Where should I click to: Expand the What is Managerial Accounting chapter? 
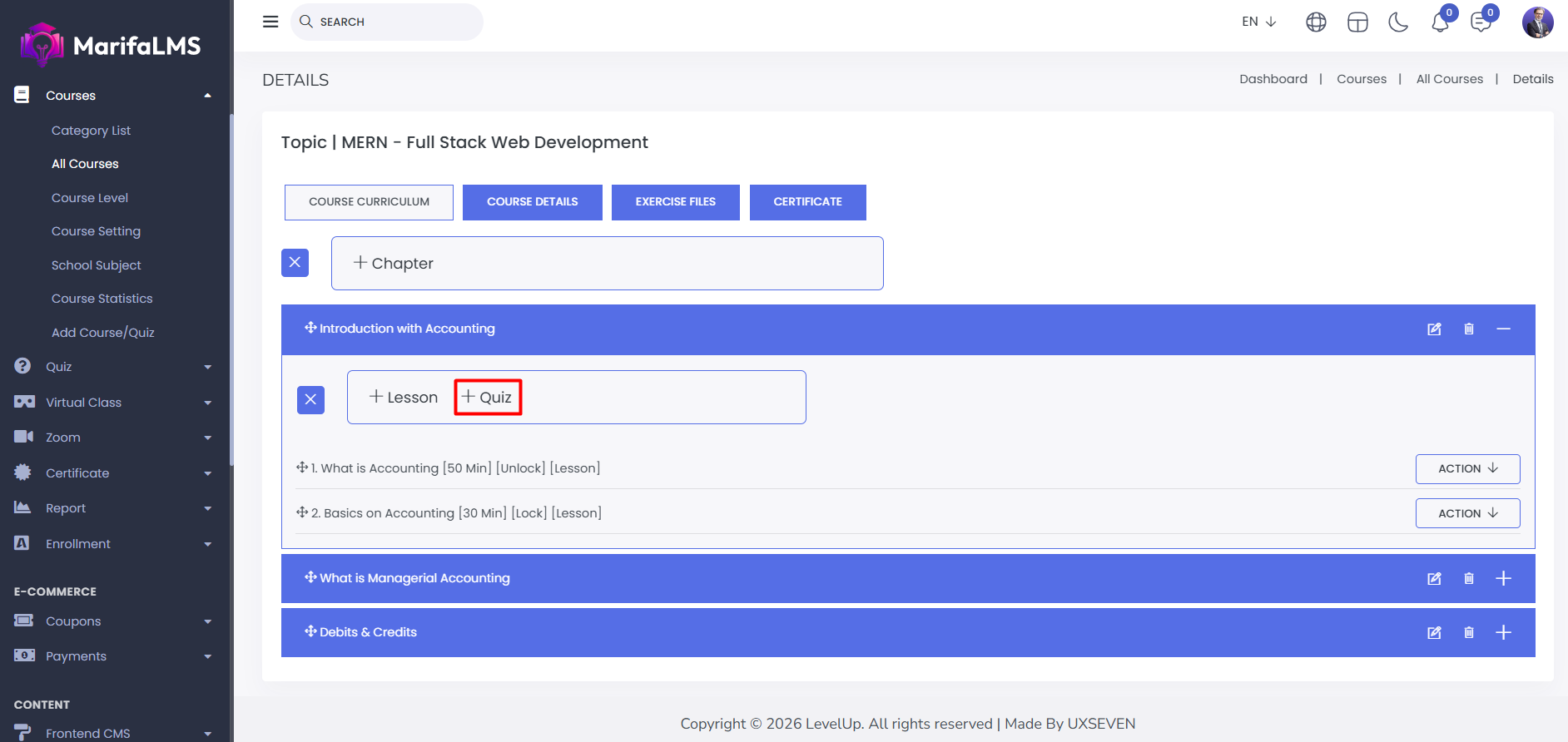tap(1503, 579)
